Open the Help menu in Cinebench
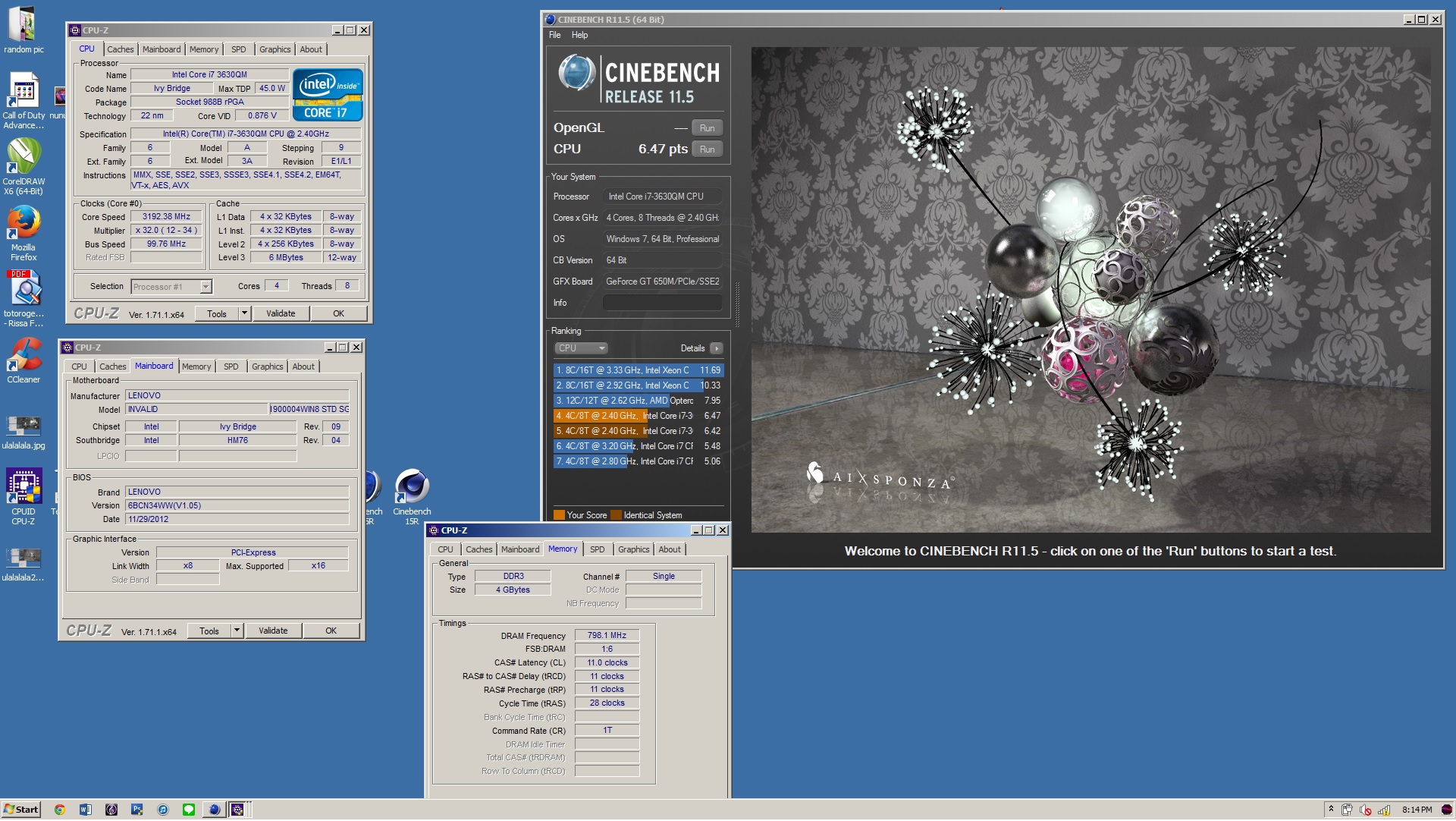The height and width of the screenshot is (821, 1456). tap(579, 35)
